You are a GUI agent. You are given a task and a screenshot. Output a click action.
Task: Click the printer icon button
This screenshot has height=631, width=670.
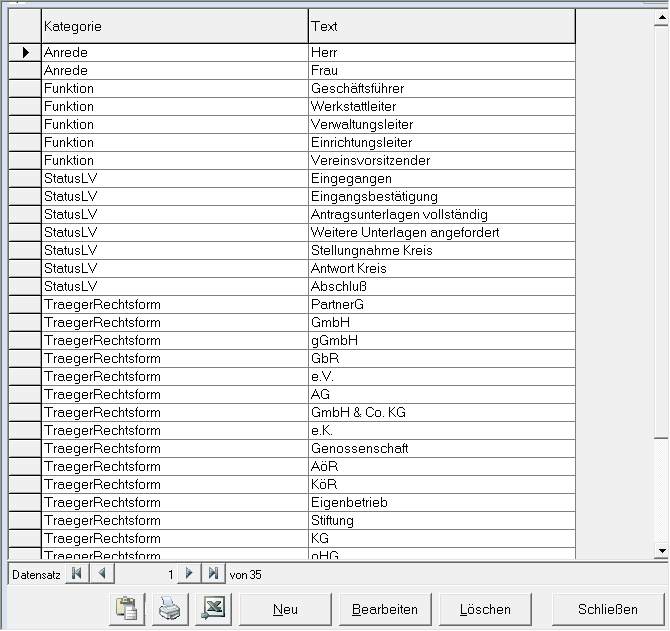pyautogui.click(x=169, y=608)
